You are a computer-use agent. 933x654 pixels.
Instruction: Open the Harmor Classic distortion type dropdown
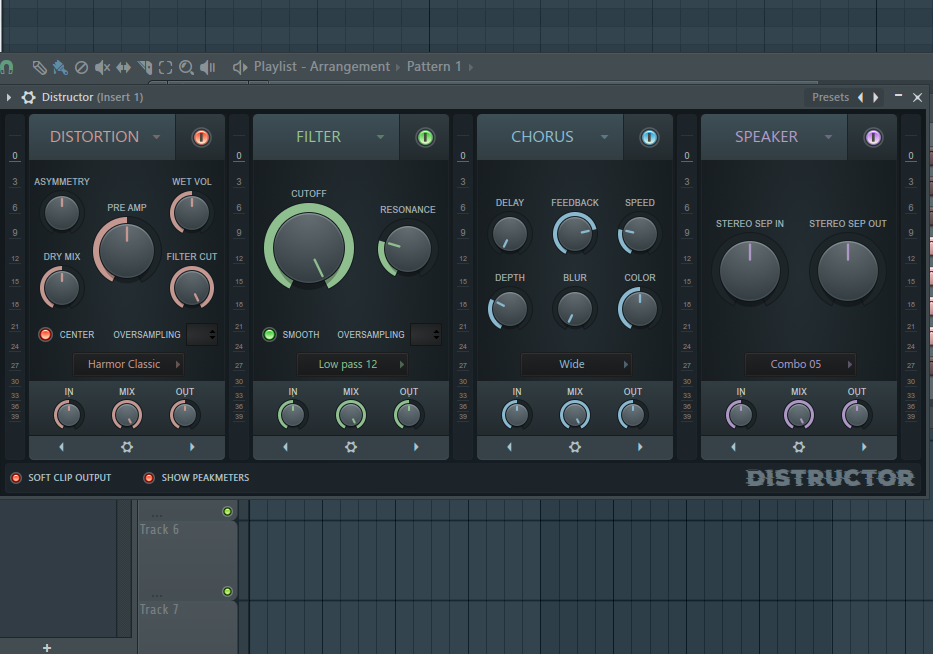click(128, 364)
